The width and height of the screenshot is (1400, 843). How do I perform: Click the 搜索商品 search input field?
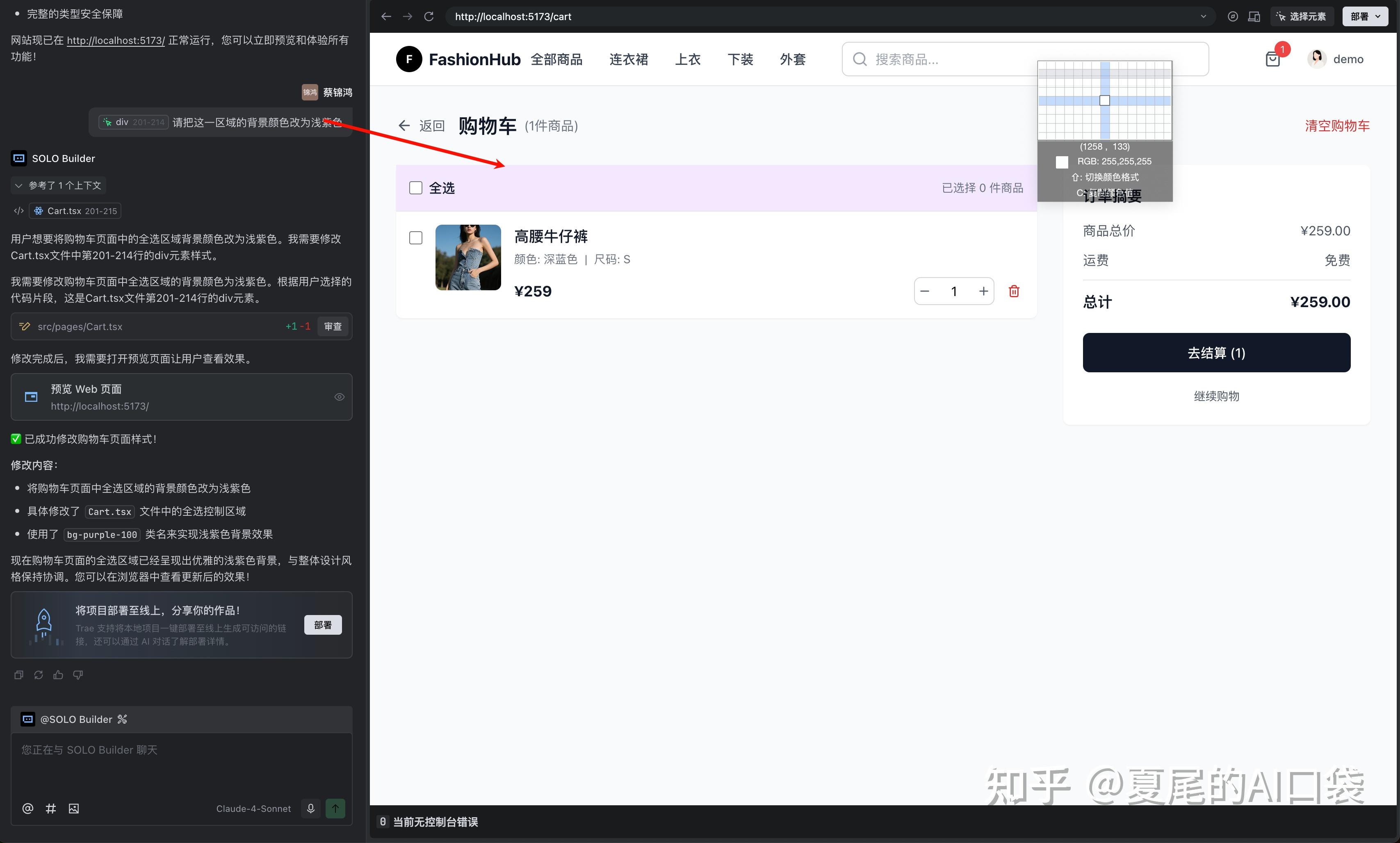(x=937, y=59)
